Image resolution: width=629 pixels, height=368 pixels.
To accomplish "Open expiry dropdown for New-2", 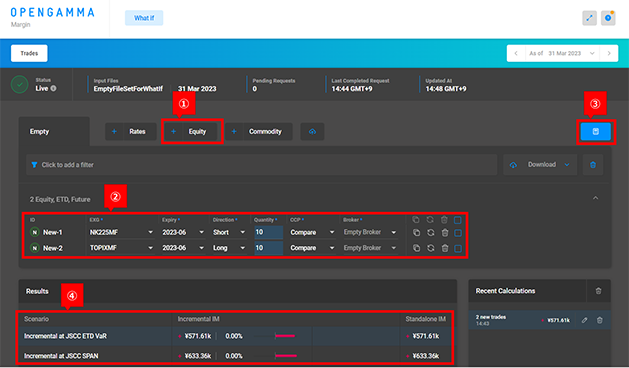I will point(183,248).
